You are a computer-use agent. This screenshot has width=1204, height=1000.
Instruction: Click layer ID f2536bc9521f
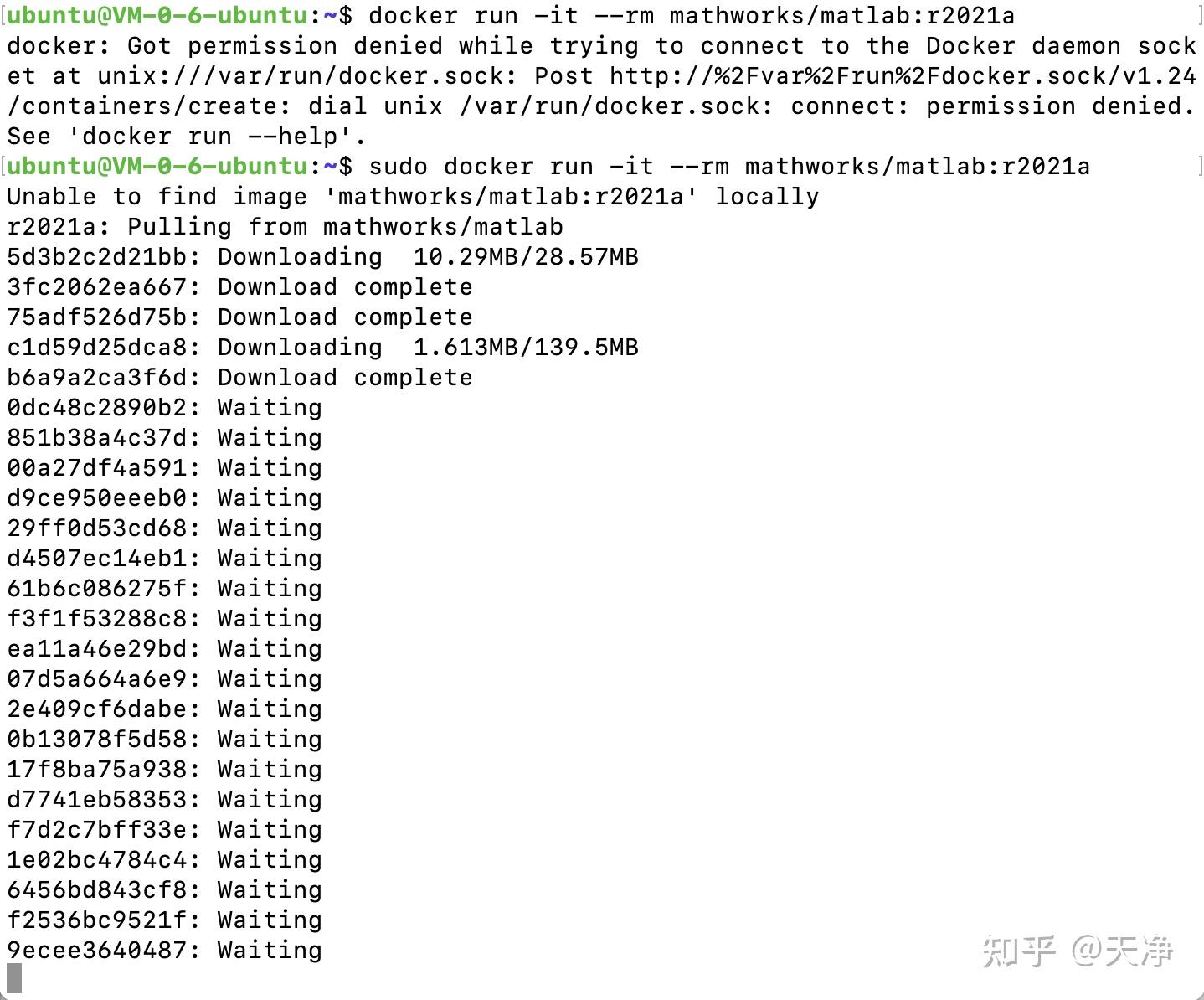point(96,920)
